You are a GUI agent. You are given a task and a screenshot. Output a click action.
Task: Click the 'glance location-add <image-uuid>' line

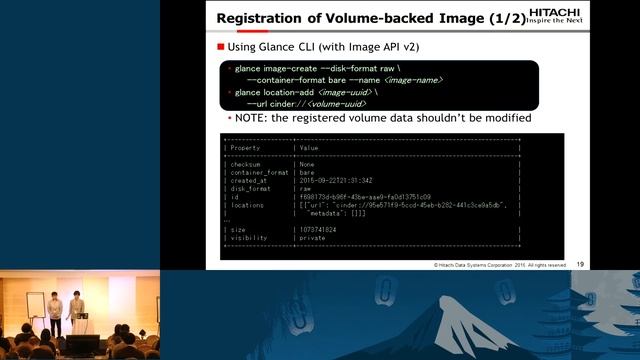(306, 92)
